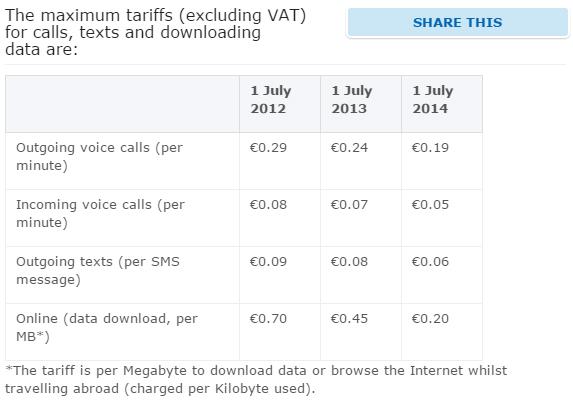
Task: Select the €0.05 incoming calls 2014 cell
Action: pyautogui.click(x=442, y=218)
